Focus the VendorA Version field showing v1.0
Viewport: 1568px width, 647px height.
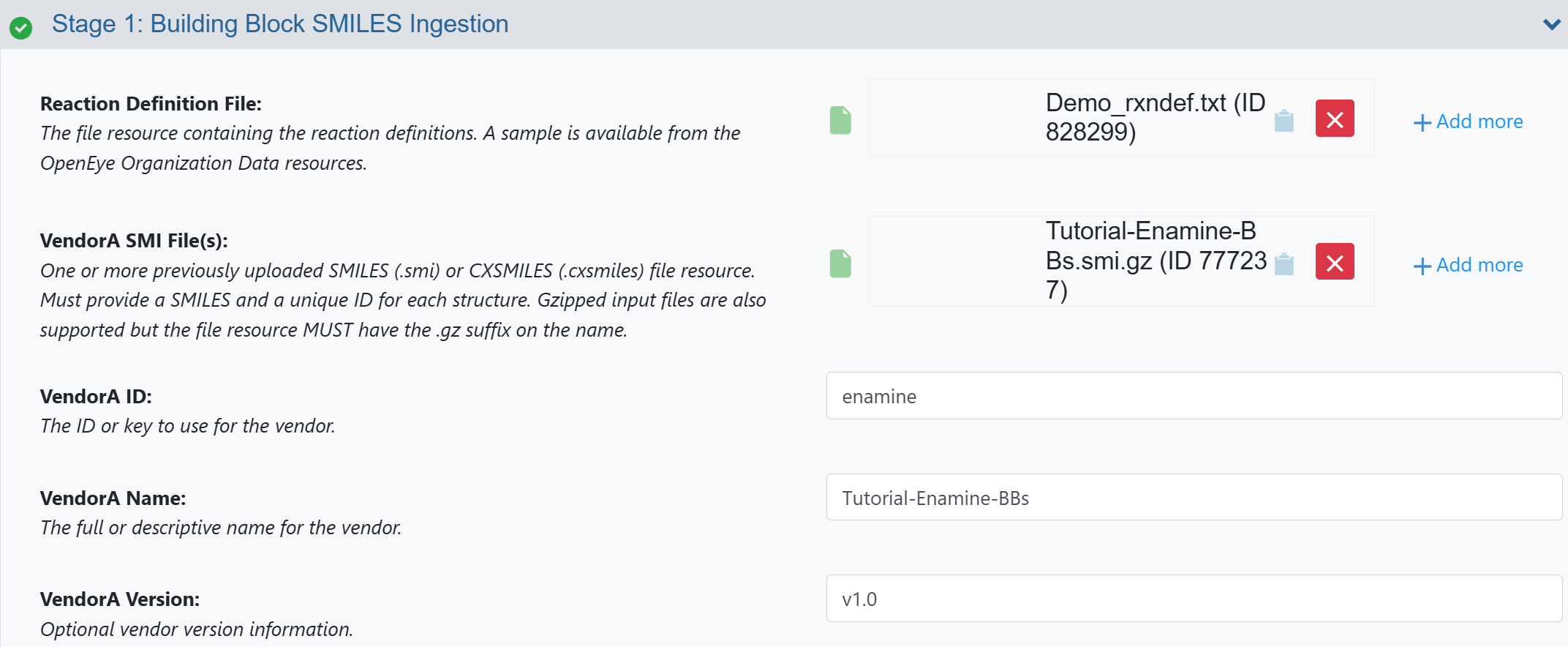[1194, 599]
